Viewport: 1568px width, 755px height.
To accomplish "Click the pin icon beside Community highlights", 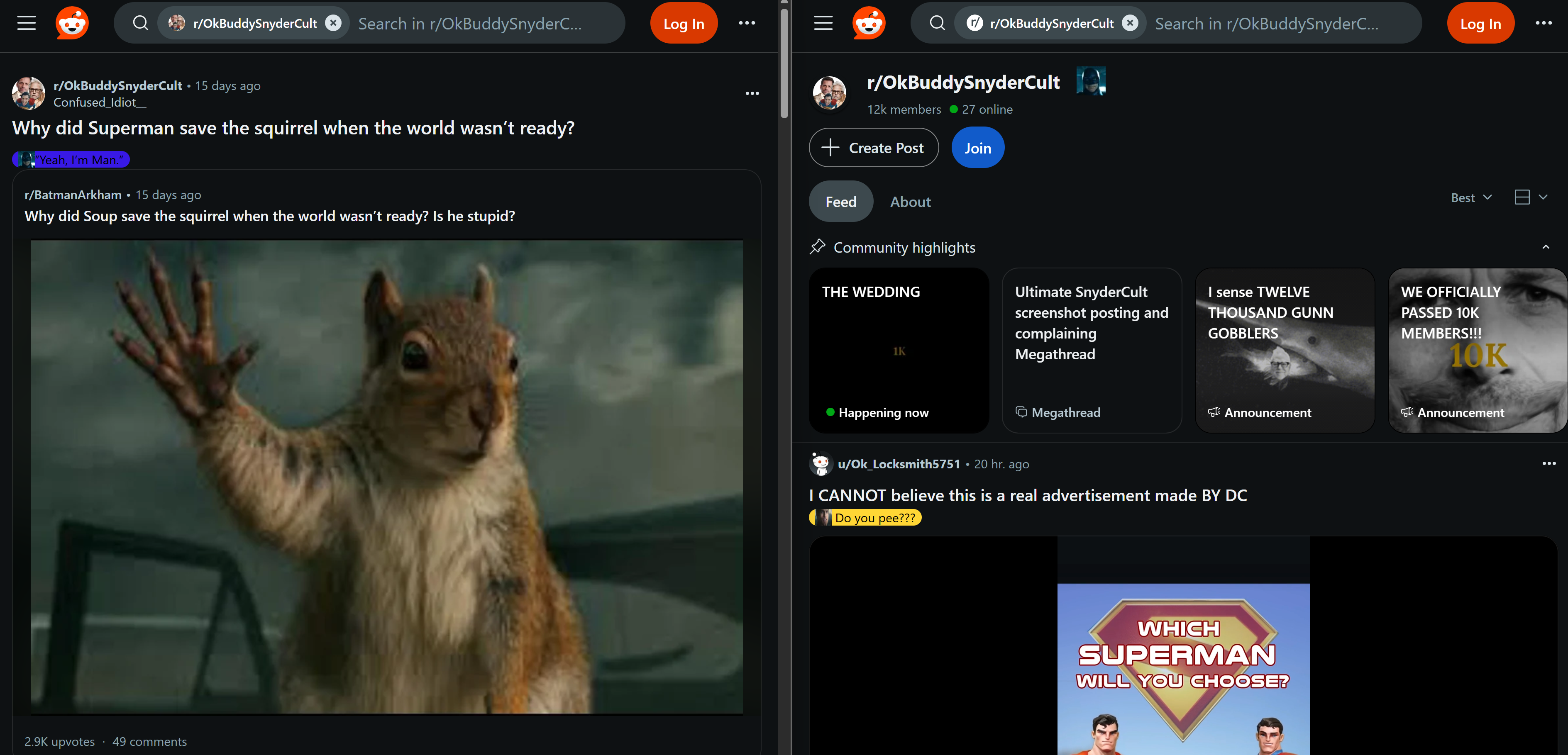I will [818, 247].
